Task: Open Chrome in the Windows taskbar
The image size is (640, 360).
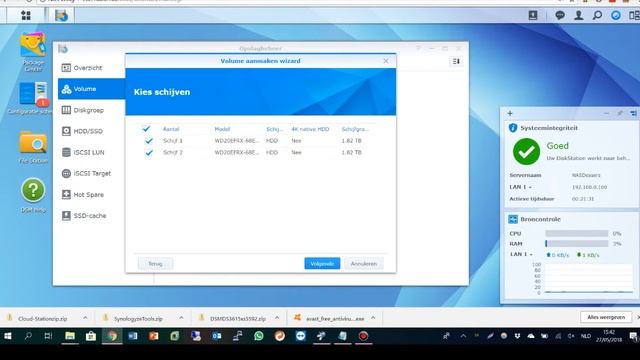Action: (112, 336)
